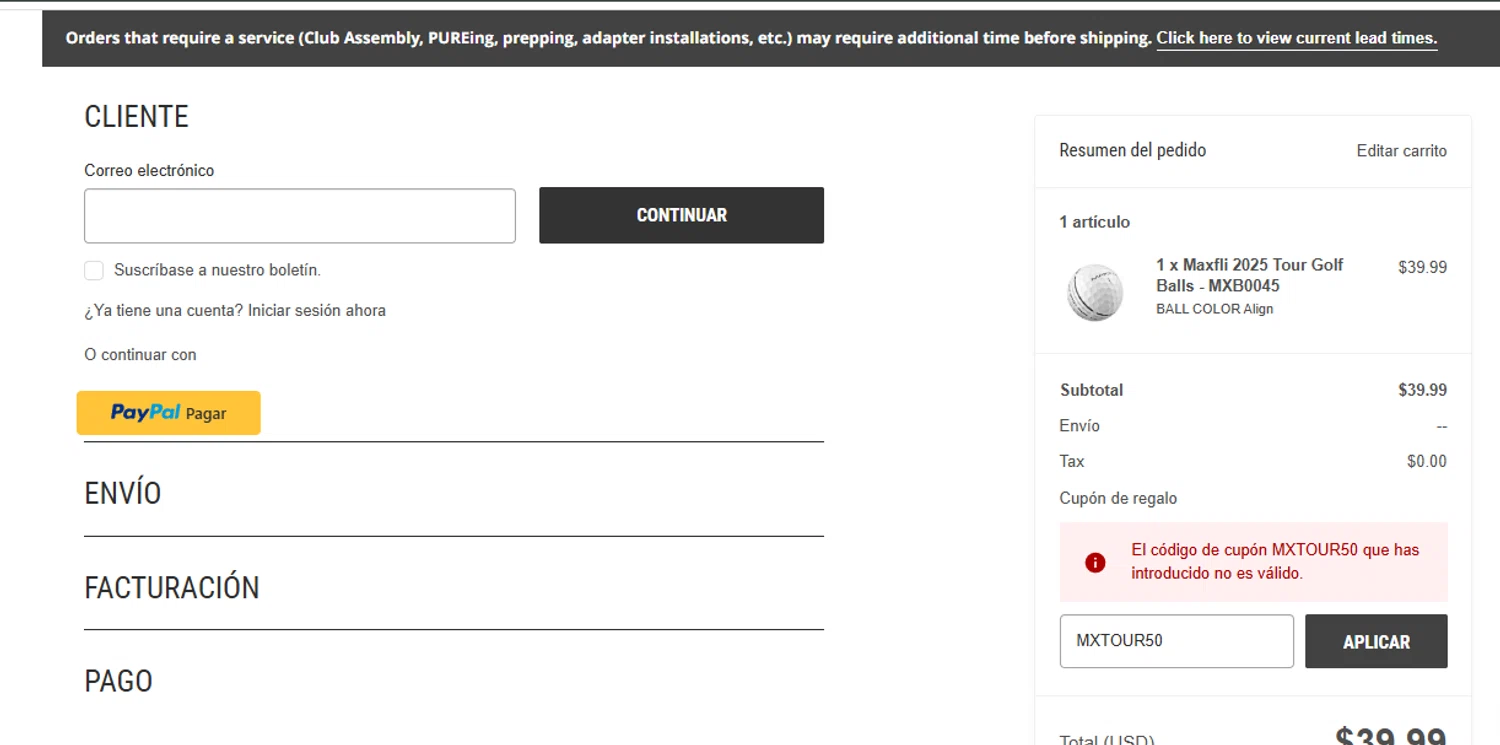
Task: Click the Maxfli golf ball product thumbnail
Action: pyautogui.click(x=1095, y=292)
